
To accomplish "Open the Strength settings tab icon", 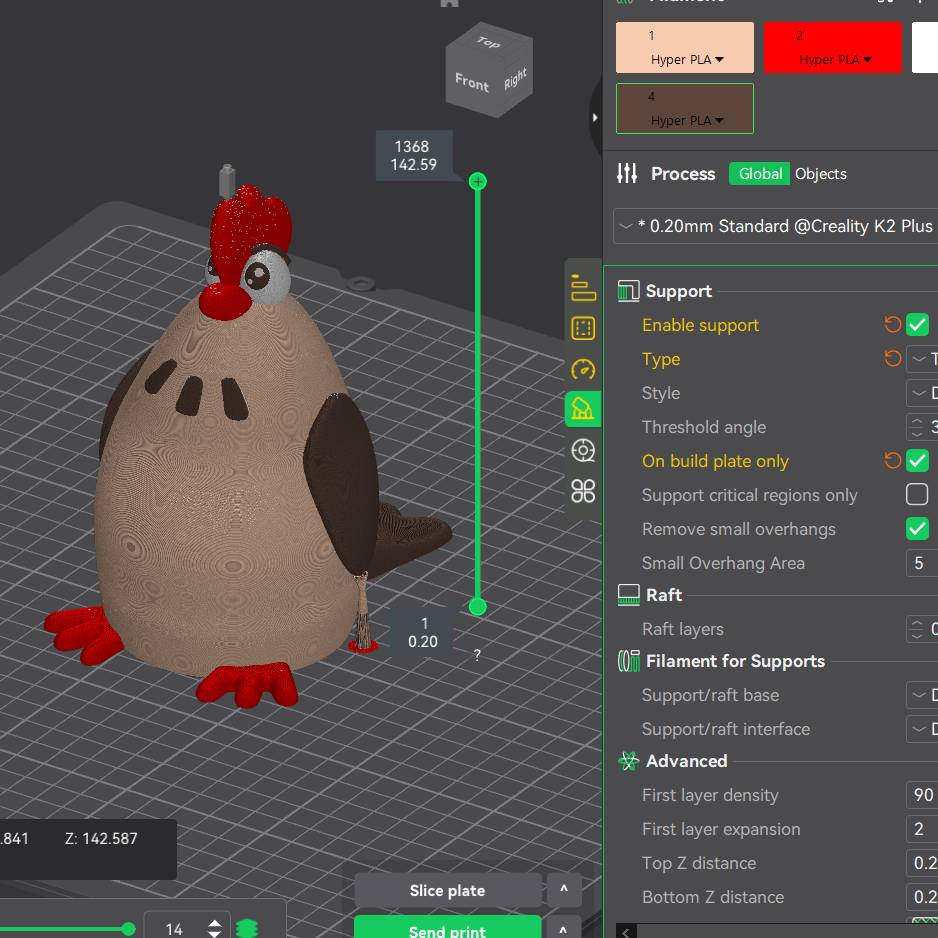I will 583,328.
